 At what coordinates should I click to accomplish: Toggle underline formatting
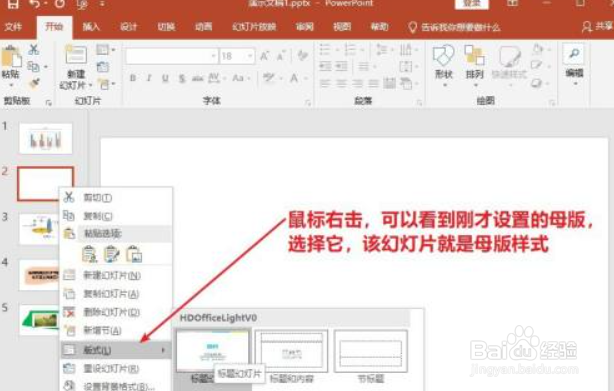165,78
